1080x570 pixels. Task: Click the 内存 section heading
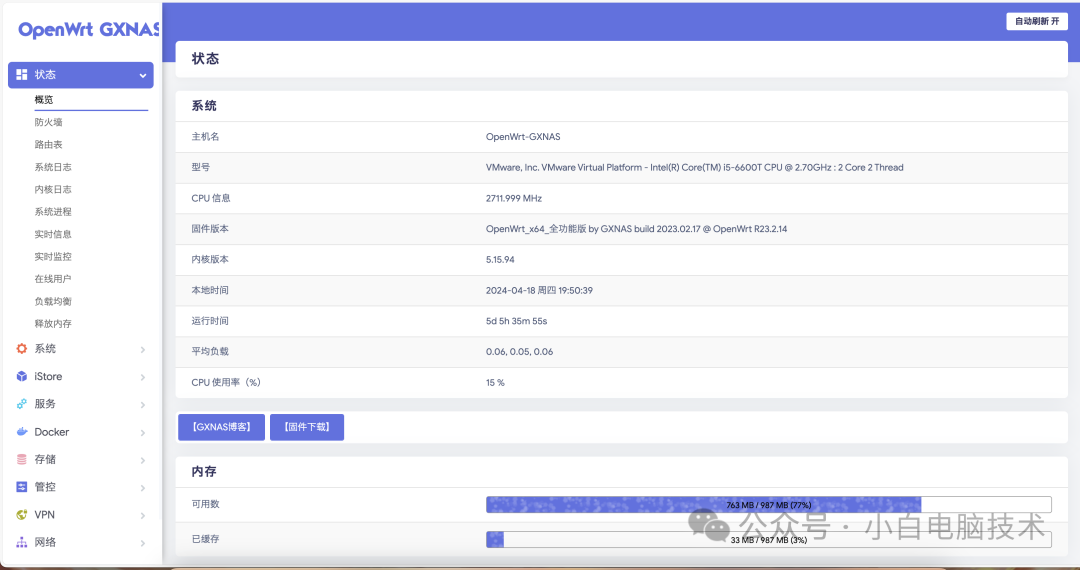(204, 472)
